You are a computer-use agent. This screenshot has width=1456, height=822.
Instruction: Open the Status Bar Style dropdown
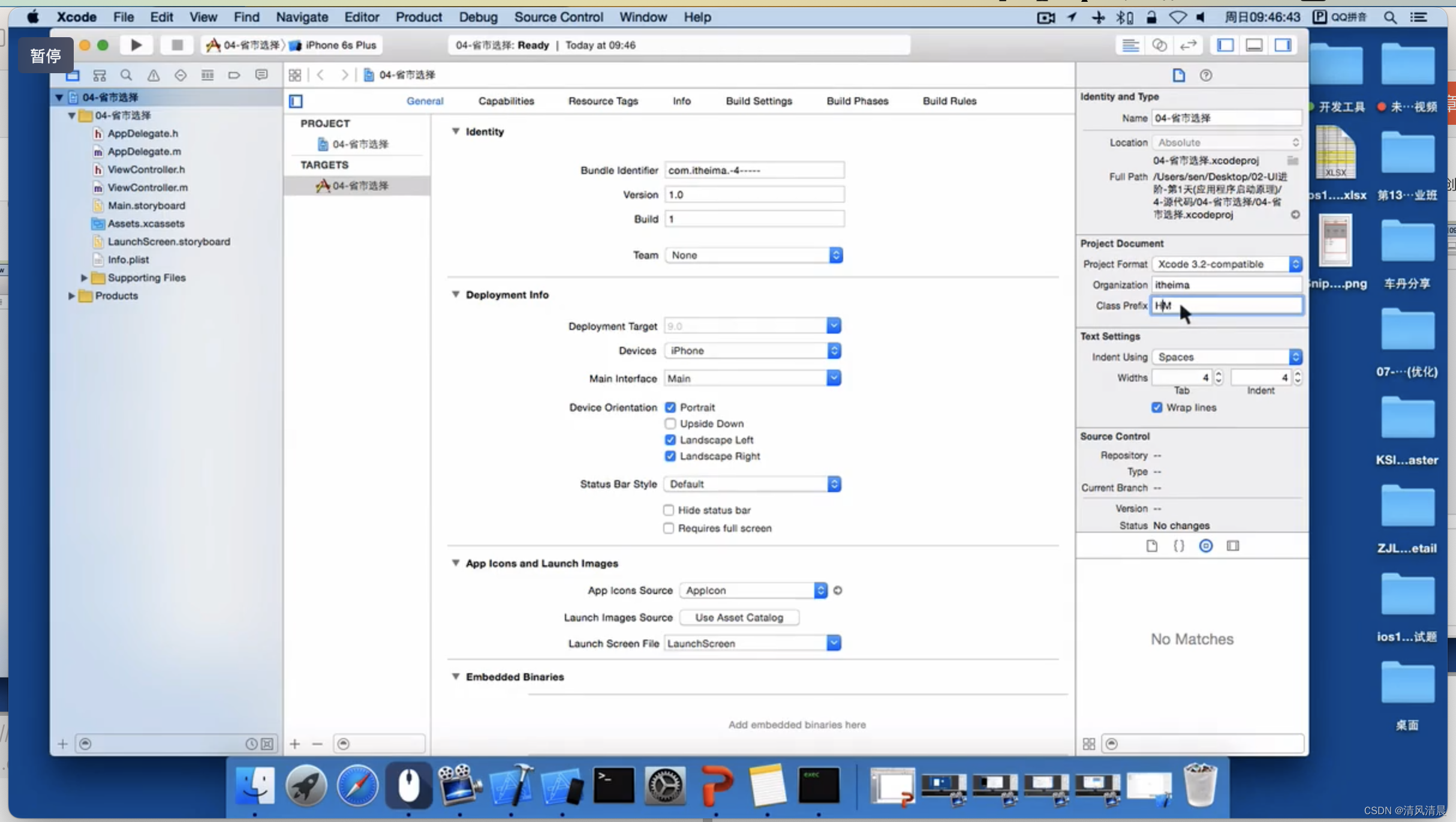pyautogui.click(x=753, y=484)
